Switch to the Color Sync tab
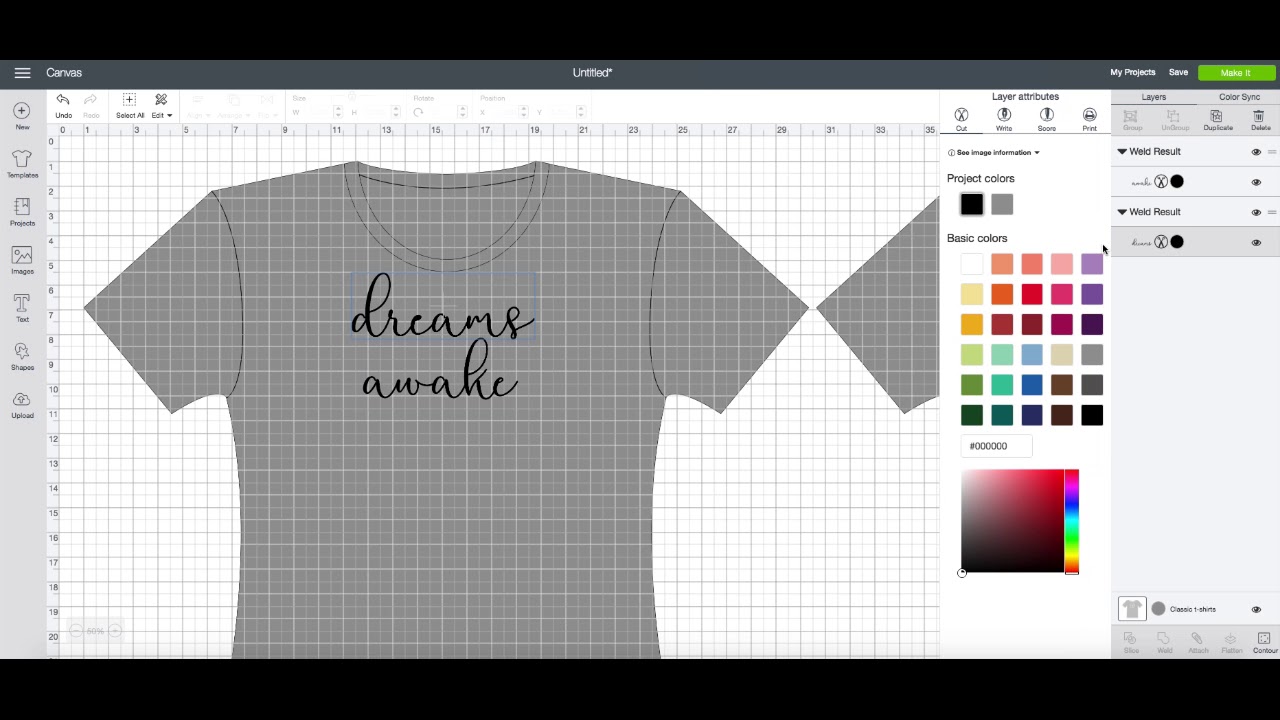Viewport: 1280px width, 720px height. [x=1239, y=97]
